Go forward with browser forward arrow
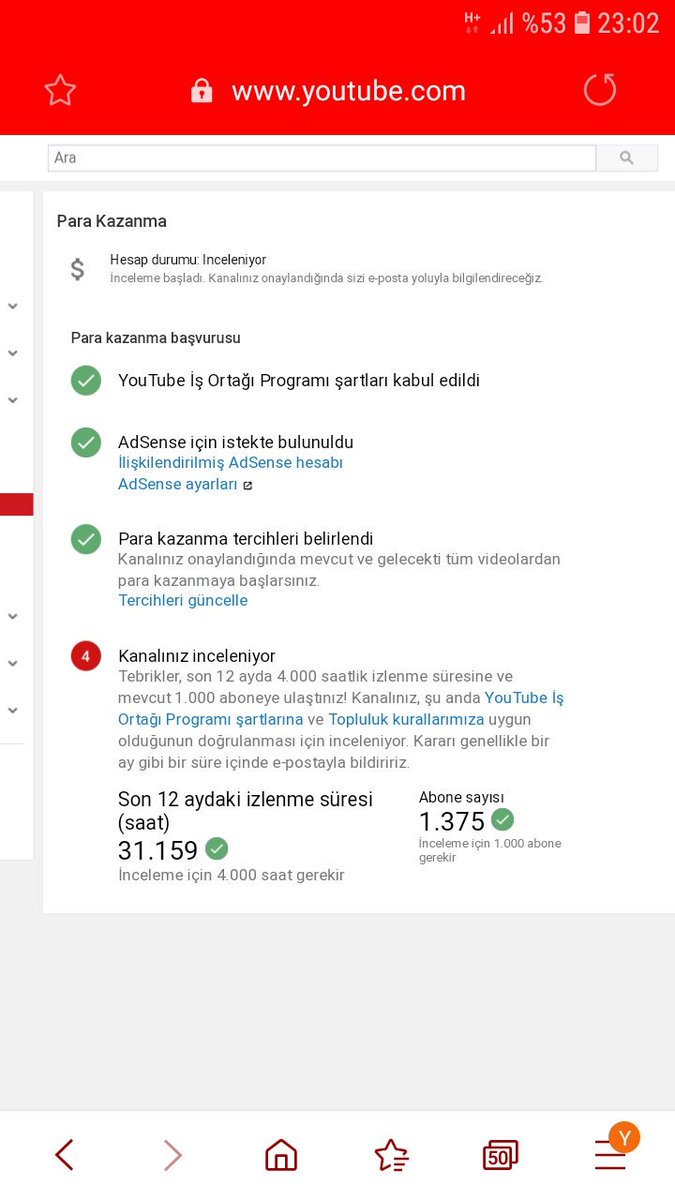 (x=172, y=1156)
